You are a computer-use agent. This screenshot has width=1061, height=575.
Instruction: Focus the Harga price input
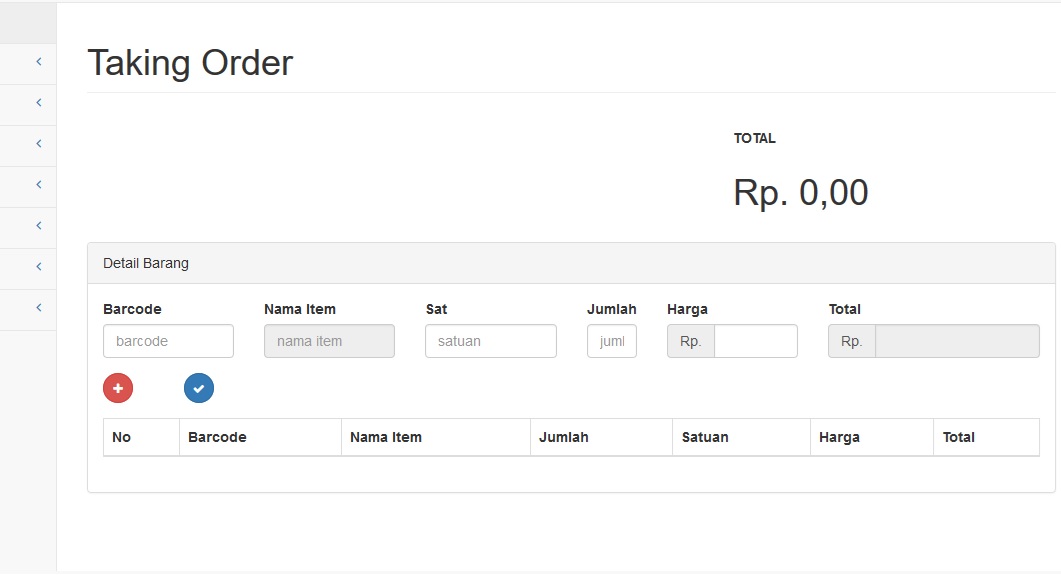[755, 341]
